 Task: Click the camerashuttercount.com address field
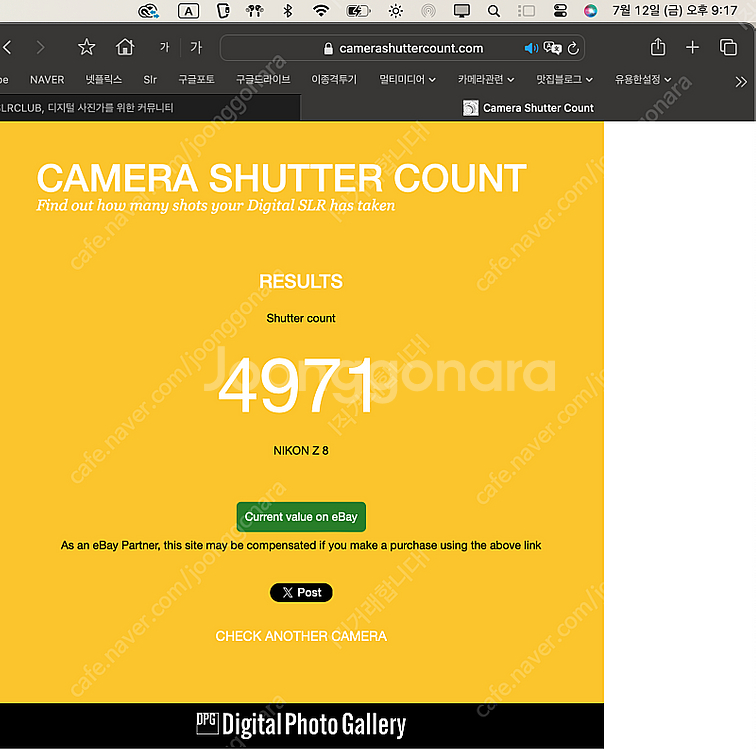click(402, 48)
